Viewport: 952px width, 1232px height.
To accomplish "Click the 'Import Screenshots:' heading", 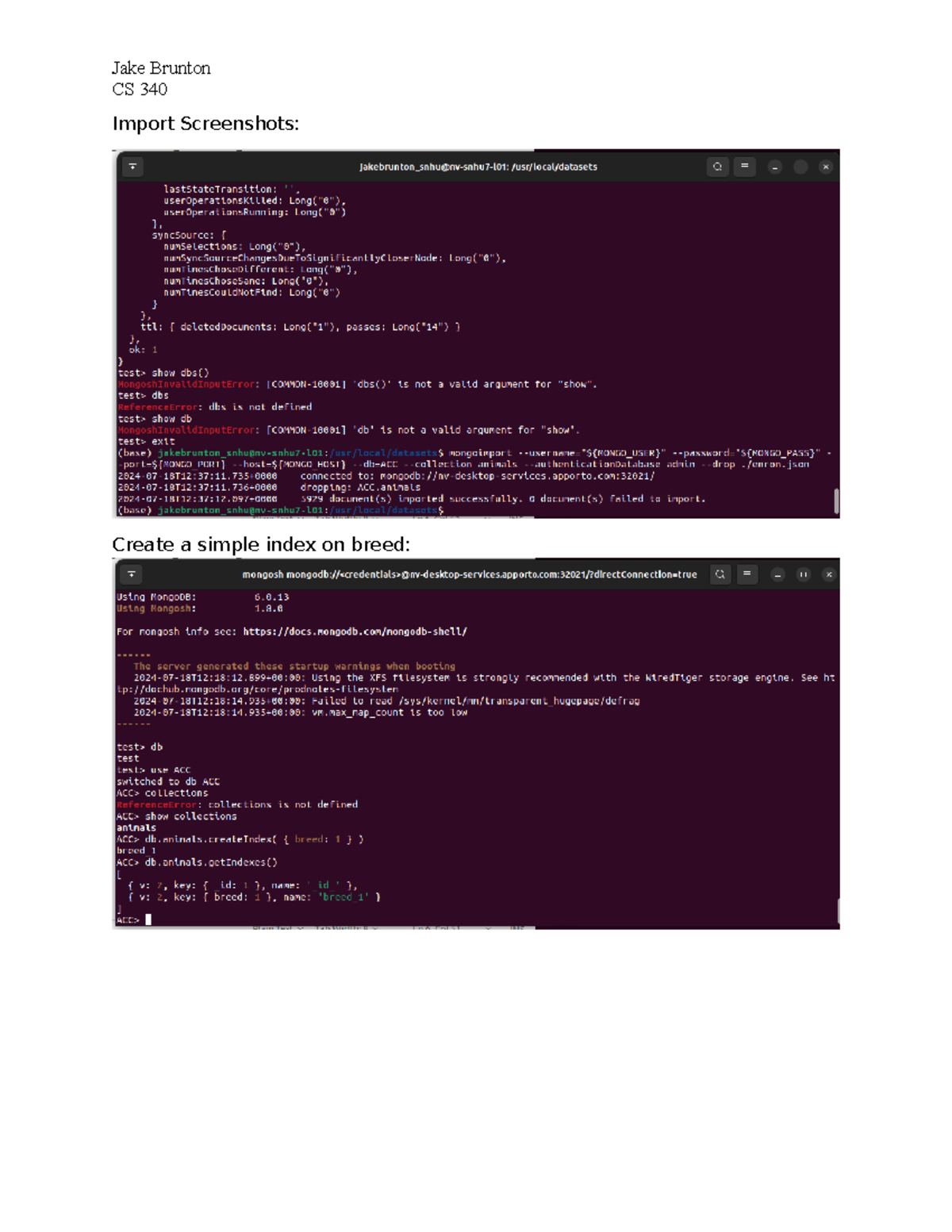I will point(205,124).
